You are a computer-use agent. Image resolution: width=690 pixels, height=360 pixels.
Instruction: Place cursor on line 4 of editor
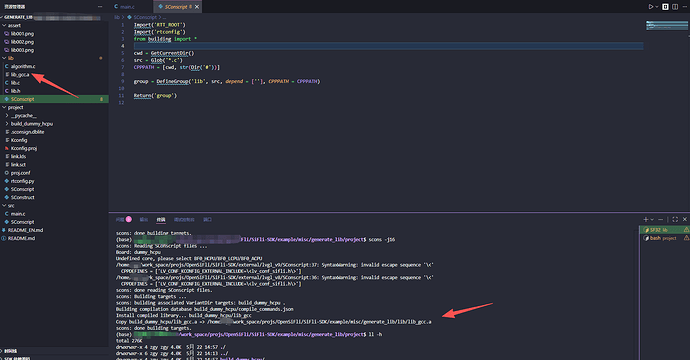coord(388,46)
